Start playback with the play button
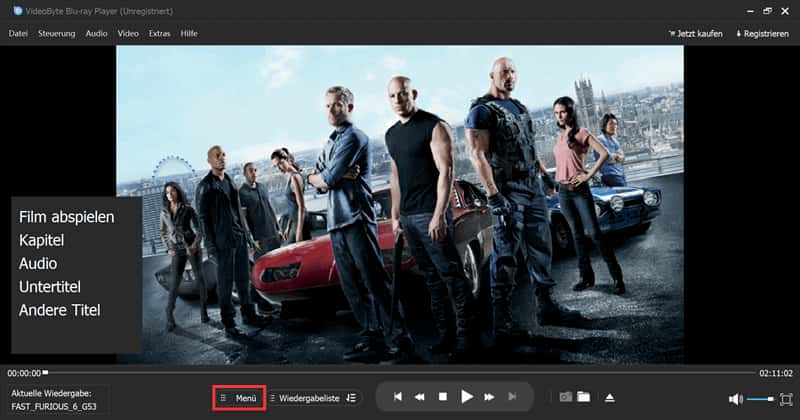The height and width of the screenshot is (420, 800). pyautogui.click(x=466, y=397)
